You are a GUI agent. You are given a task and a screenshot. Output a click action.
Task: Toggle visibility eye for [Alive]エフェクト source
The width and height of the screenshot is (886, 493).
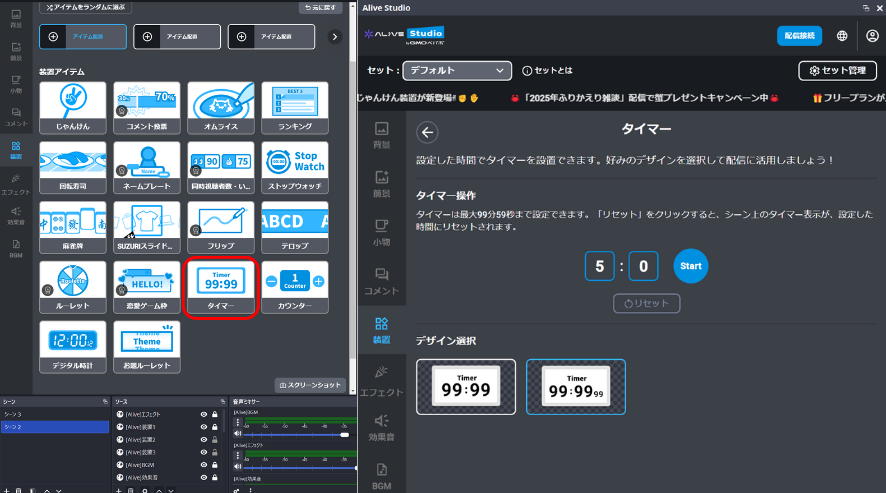204,414
